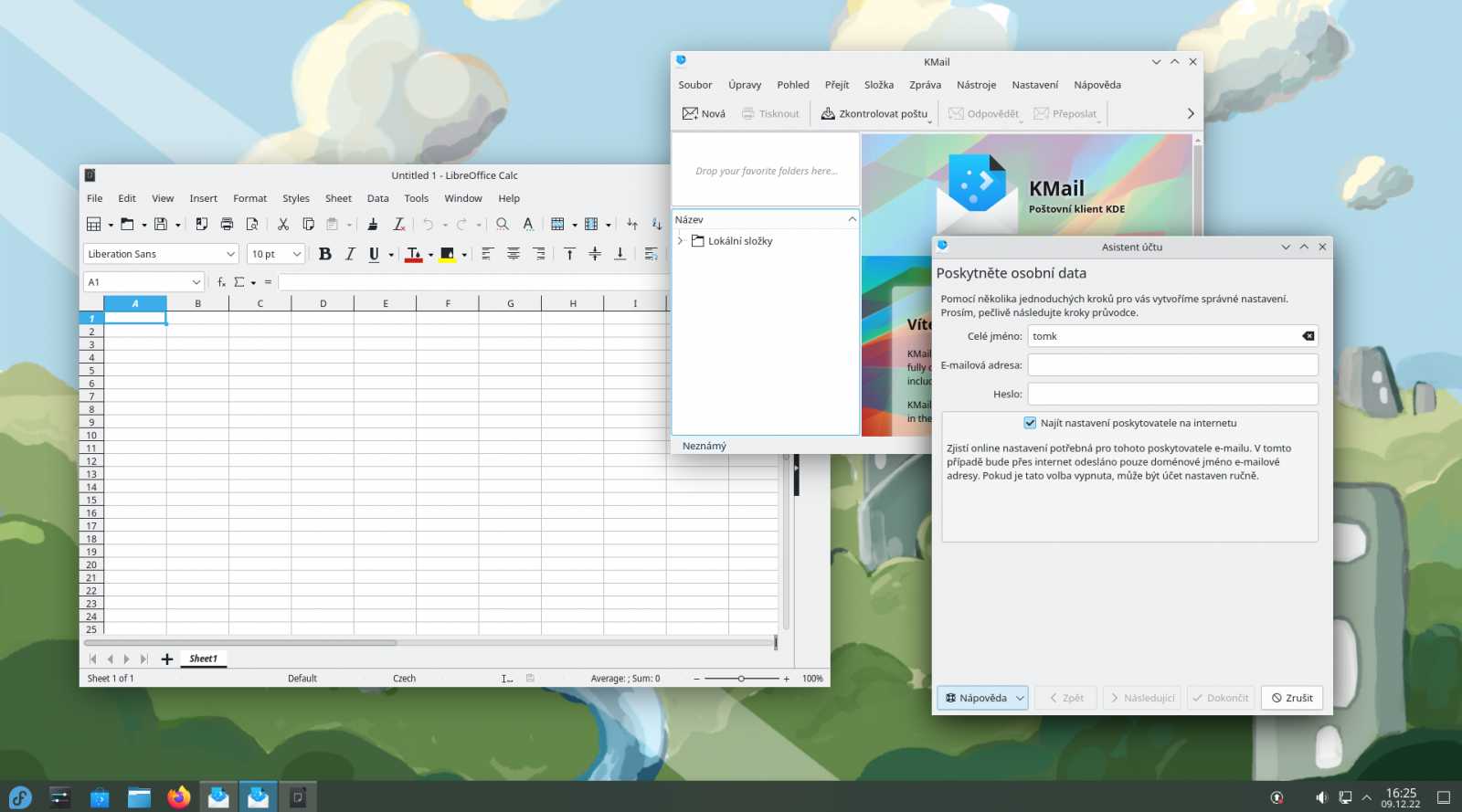Image resolution: width=1462 pixels, height=812 pixels.
Task: Click the Sort Ascending icon in Calc
Action: pos(632,224)
